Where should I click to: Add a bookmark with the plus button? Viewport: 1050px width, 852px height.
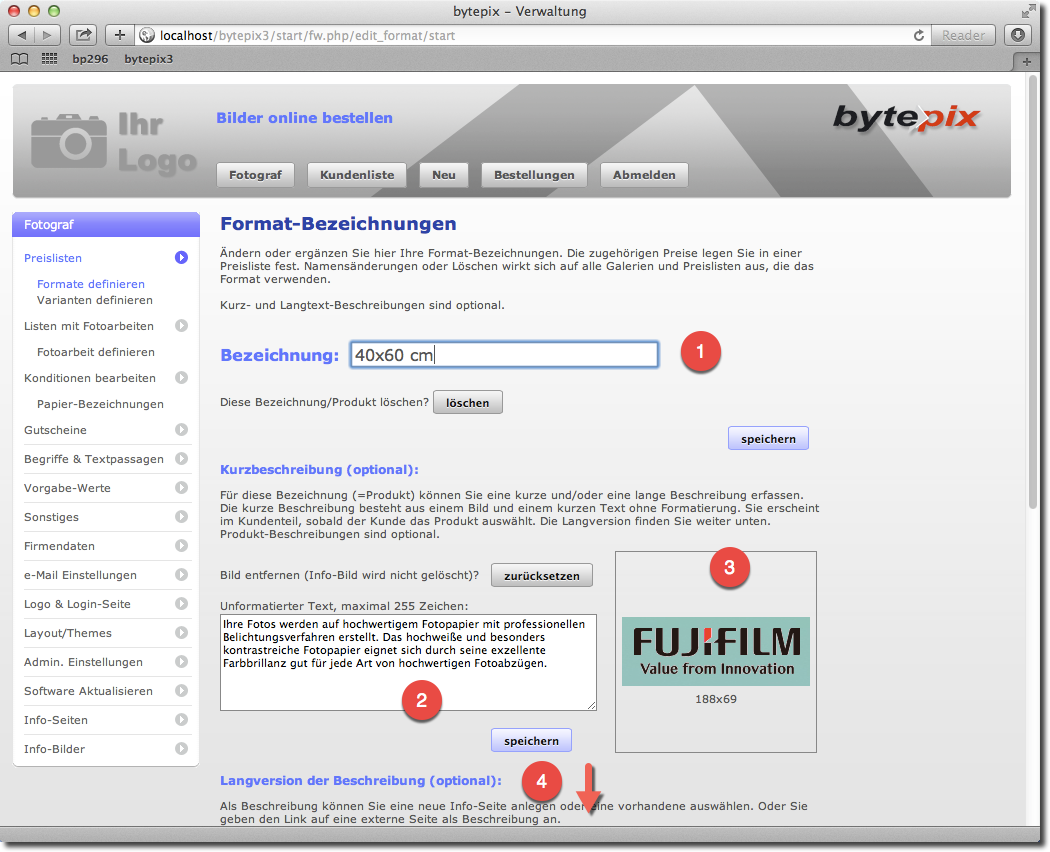pyautogui.click(x=120, y=35)
